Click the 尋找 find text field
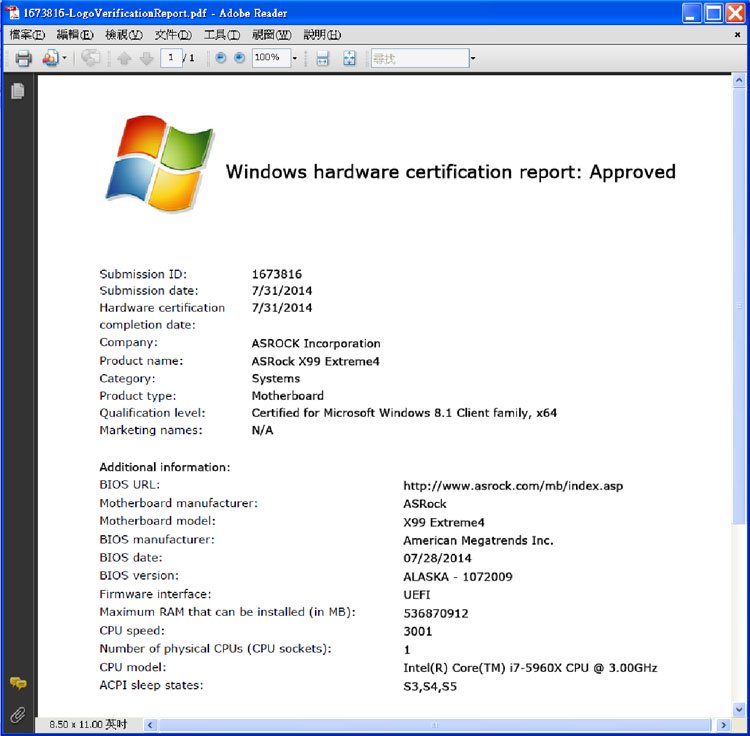 pos(418,58)
